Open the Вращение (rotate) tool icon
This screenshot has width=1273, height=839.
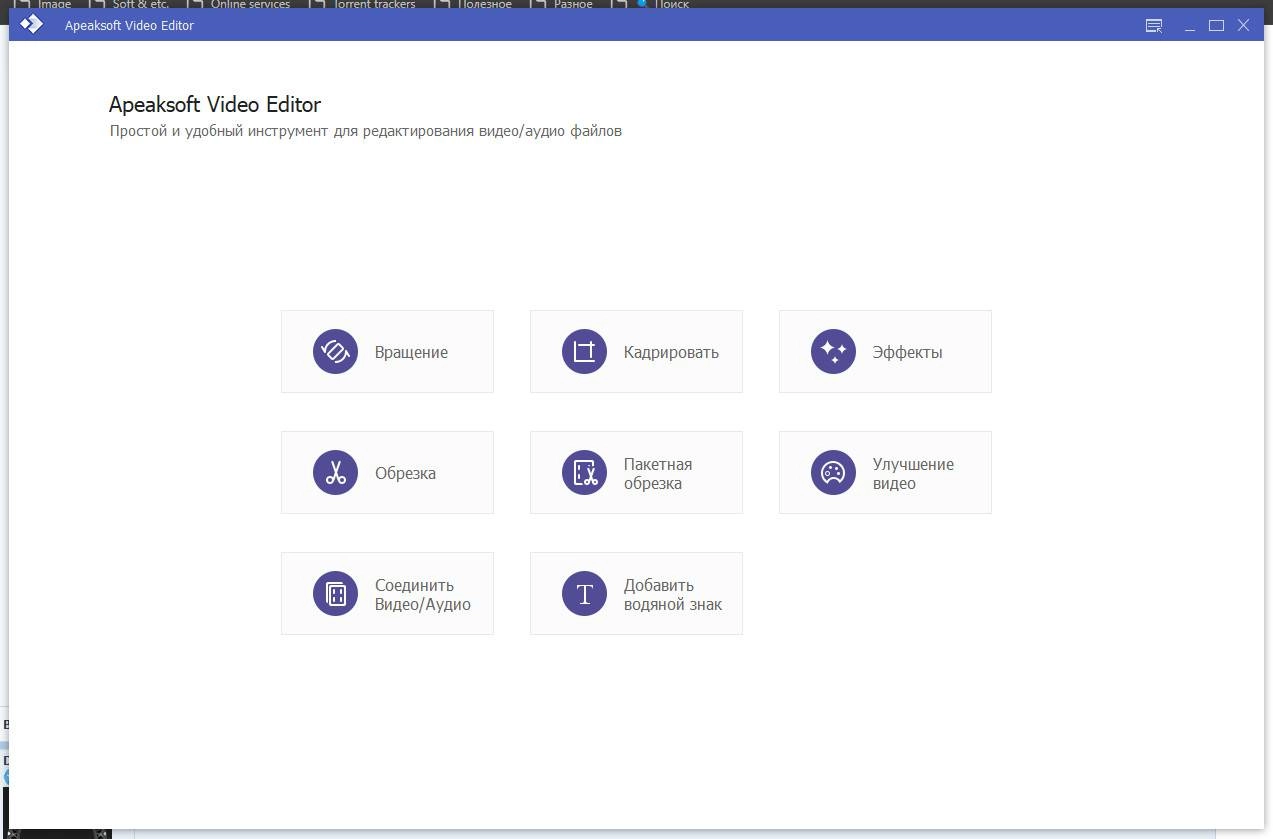(335, 352)
